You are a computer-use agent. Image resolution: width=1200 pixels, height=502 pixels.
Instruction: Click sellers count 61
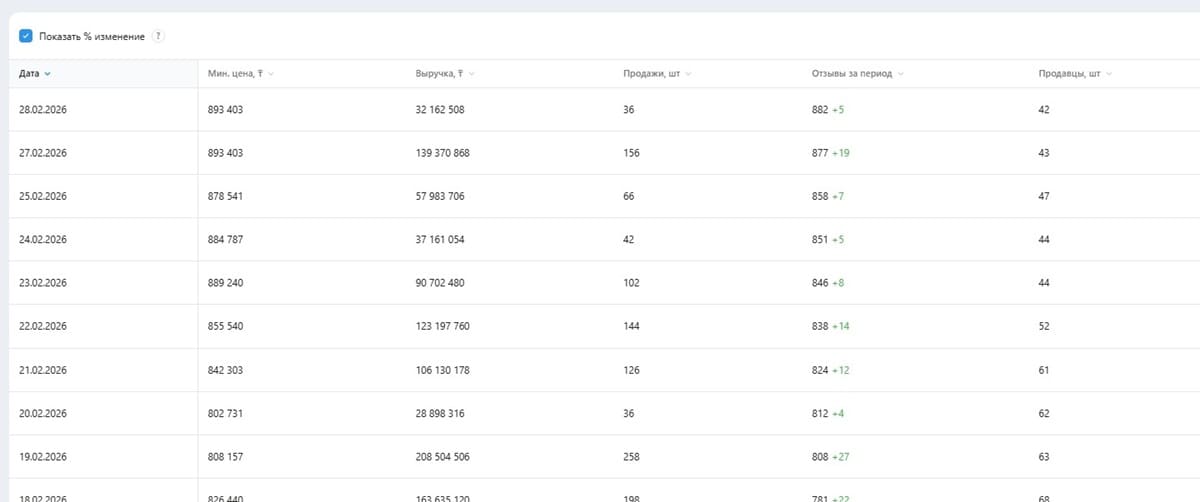click(1044, 370)
